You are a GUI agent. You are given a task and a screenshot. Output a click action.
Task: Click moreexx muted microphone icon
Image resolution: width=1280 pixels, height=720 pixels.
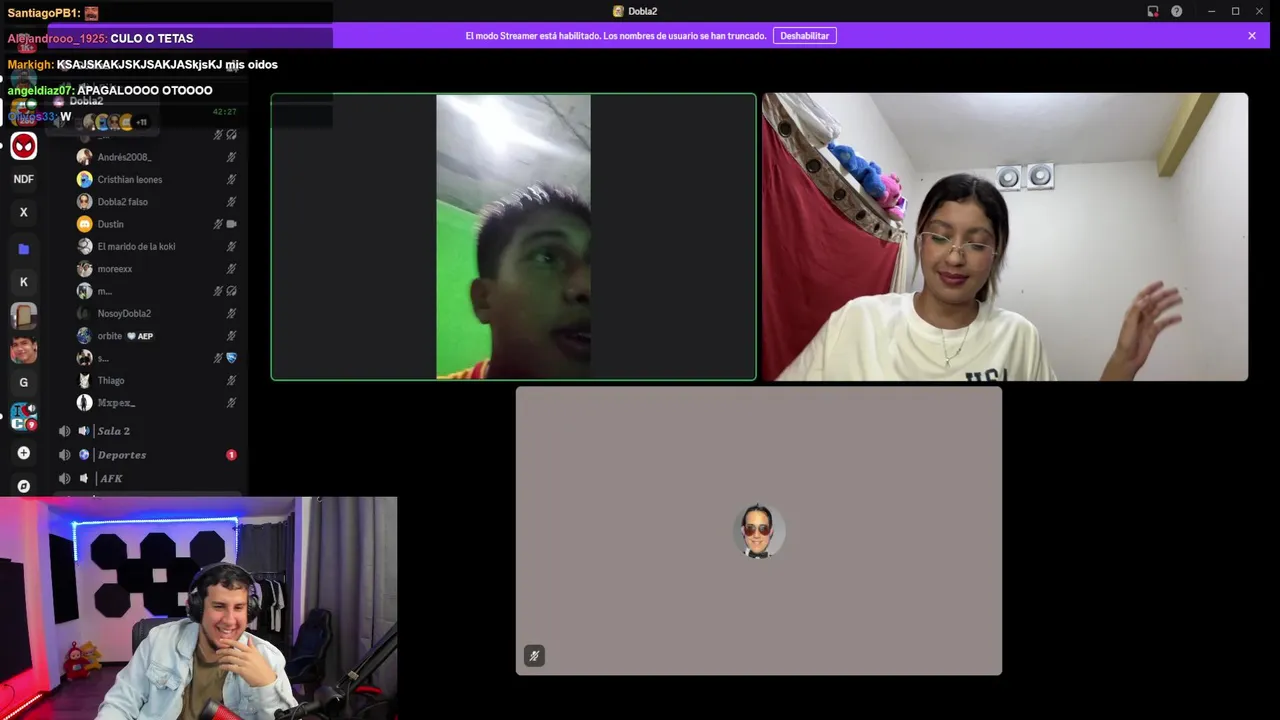coord(231,268)
